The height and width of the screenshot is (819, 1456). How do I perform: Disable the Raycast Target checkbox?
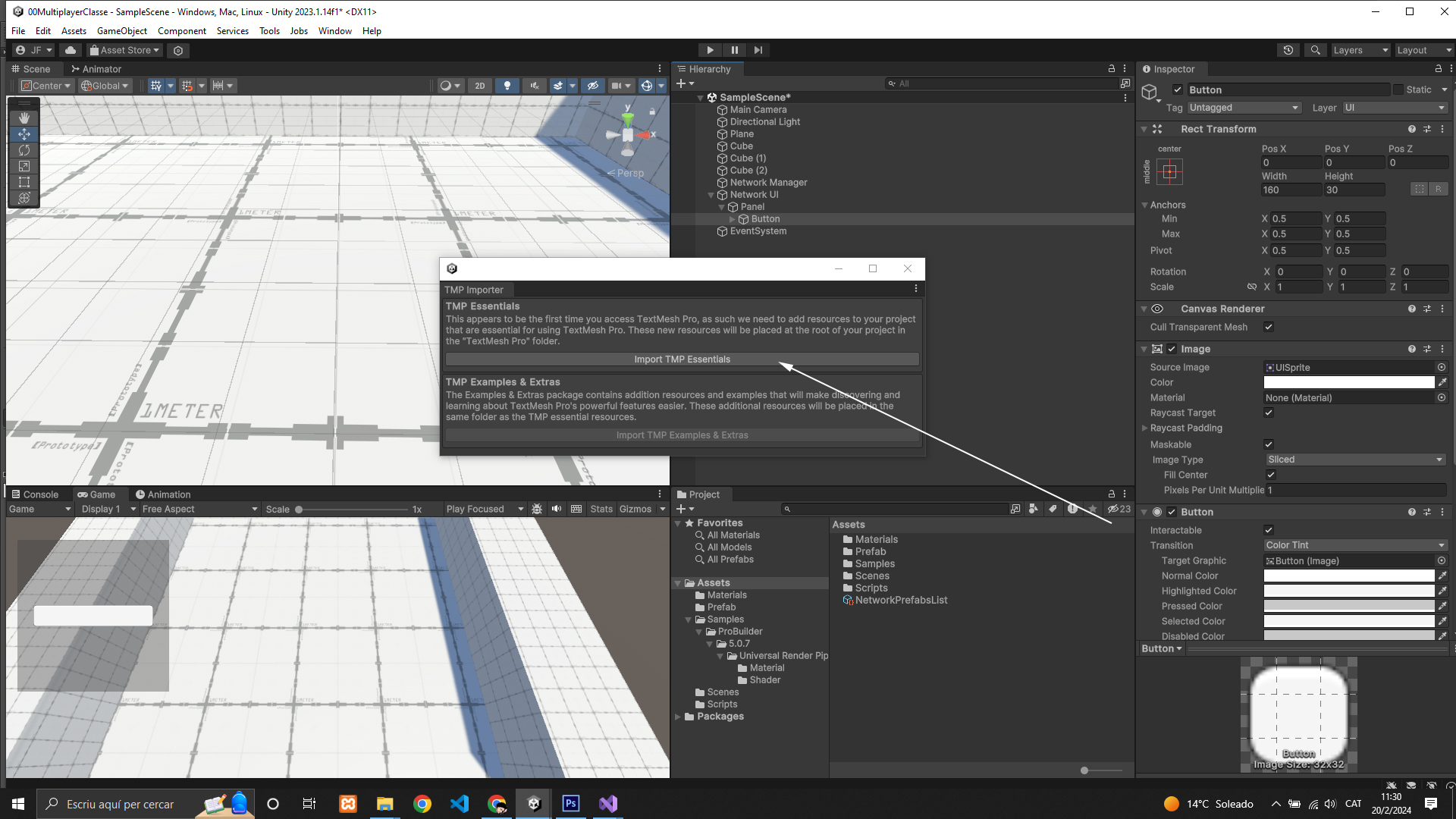point(1269,413)
